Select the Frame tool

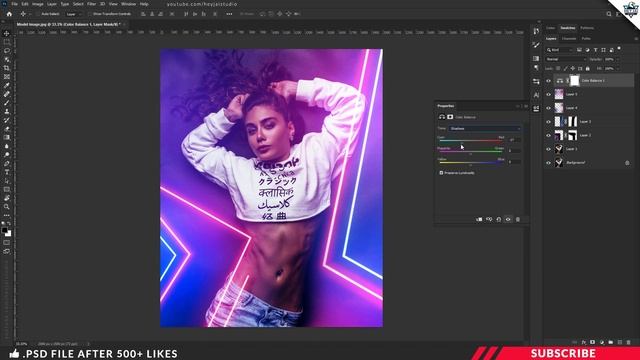pyautogui.click(x=7, y=77)
